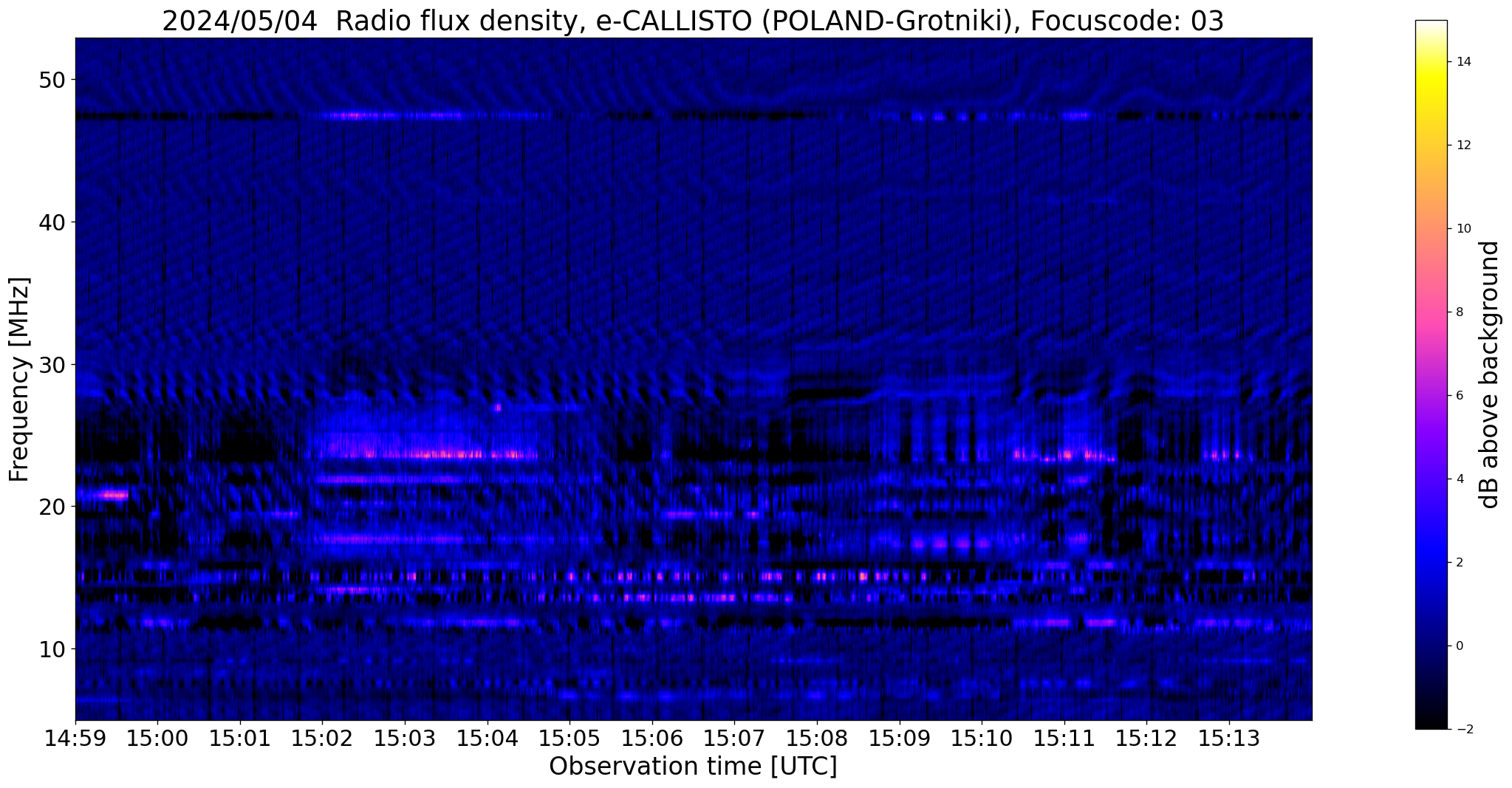
Task: Click the 'Frequency [MHz]' y-axis label
Action: tap(20, 380)
